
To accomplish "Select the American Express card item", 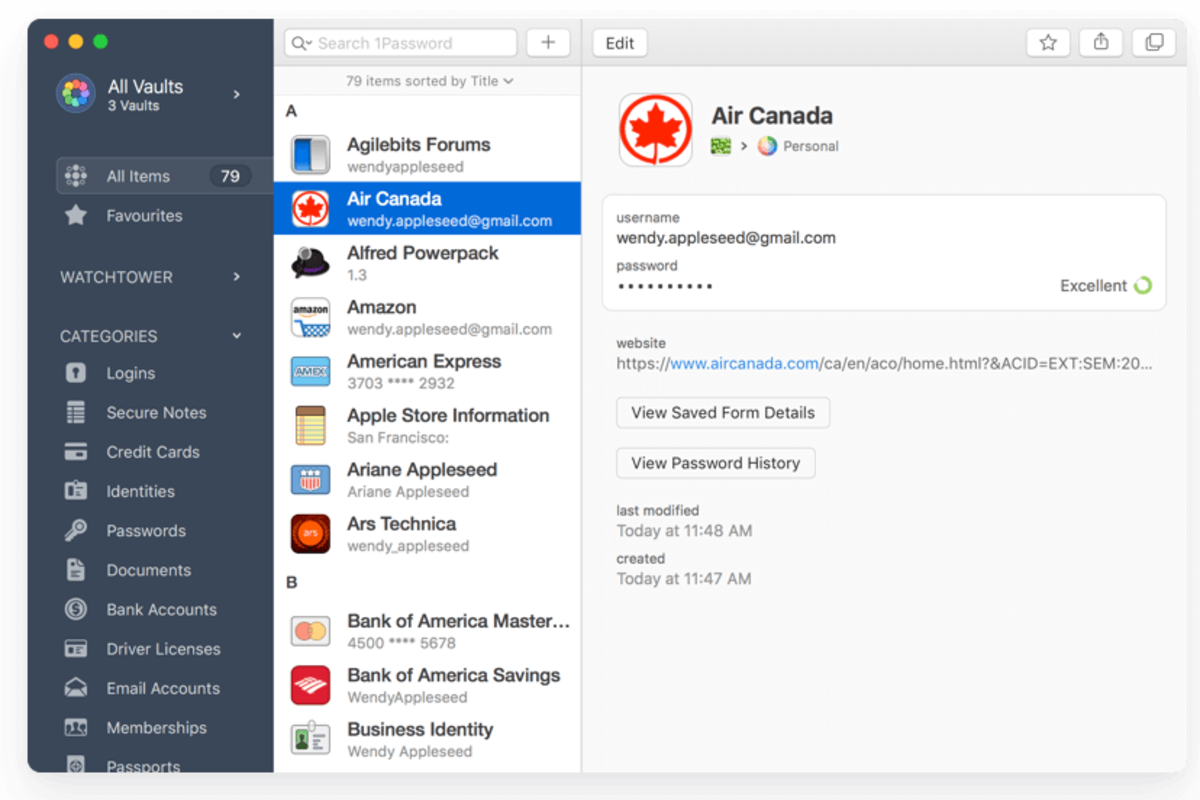I will 427,371.
